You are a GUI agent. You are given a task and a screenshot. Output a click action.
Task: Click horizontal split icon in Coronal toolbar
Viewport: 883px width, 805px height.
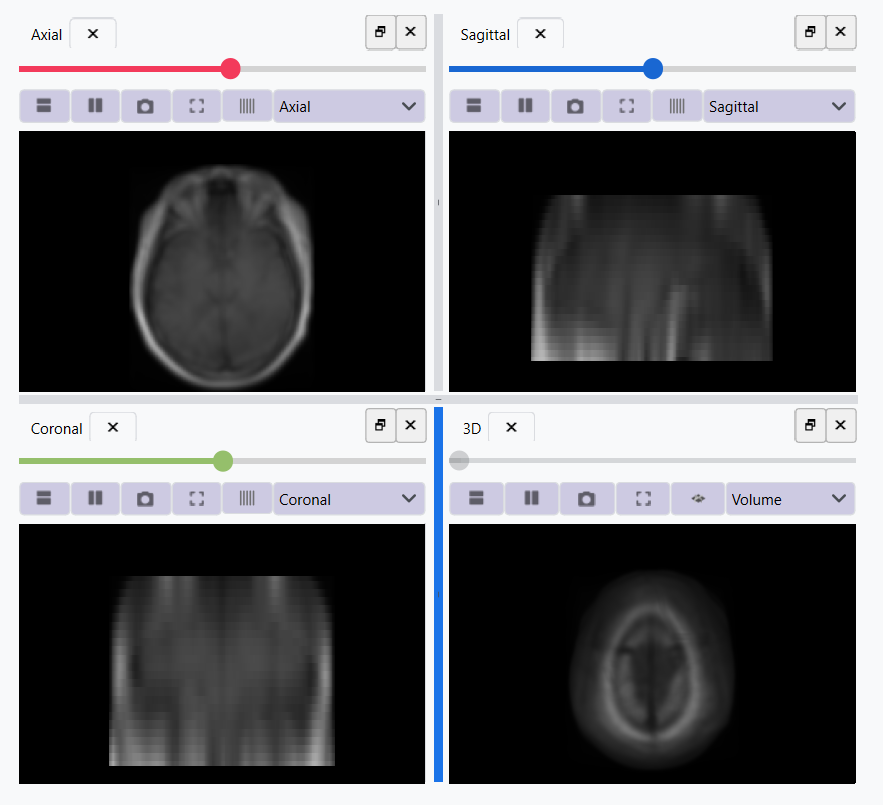click(44, 499)
